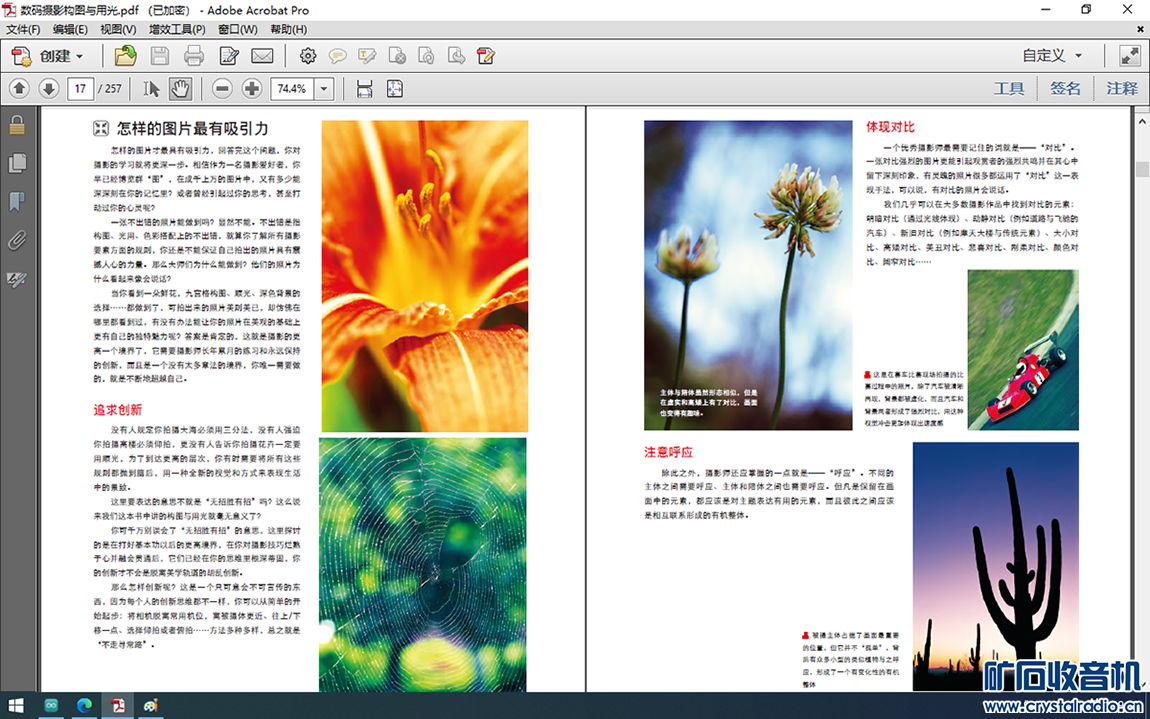Screen dimensions: 1150x719
Task: Click the page number input field
Action: tap(81, 89)
